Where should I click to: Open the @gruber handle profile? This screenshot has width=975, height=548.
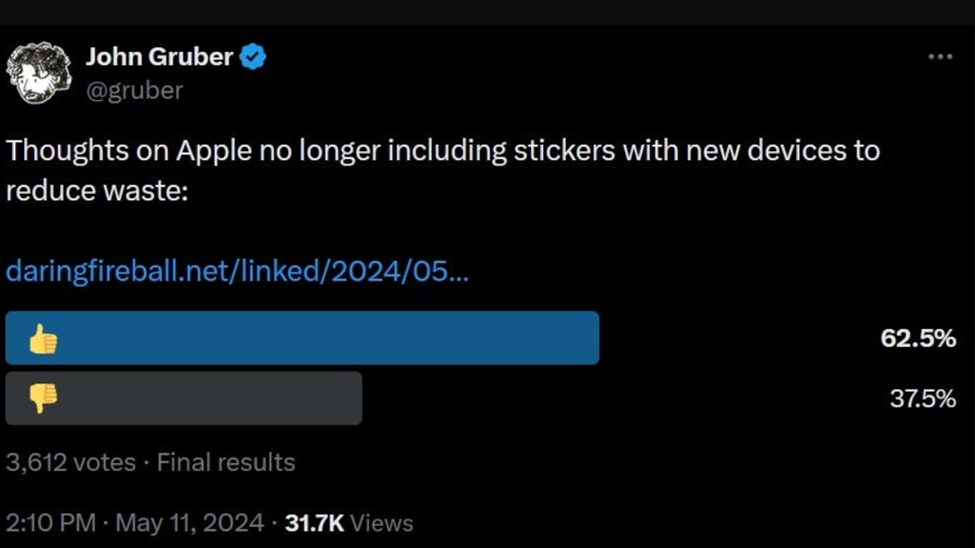pyautogui.click(x=134, y=90)
